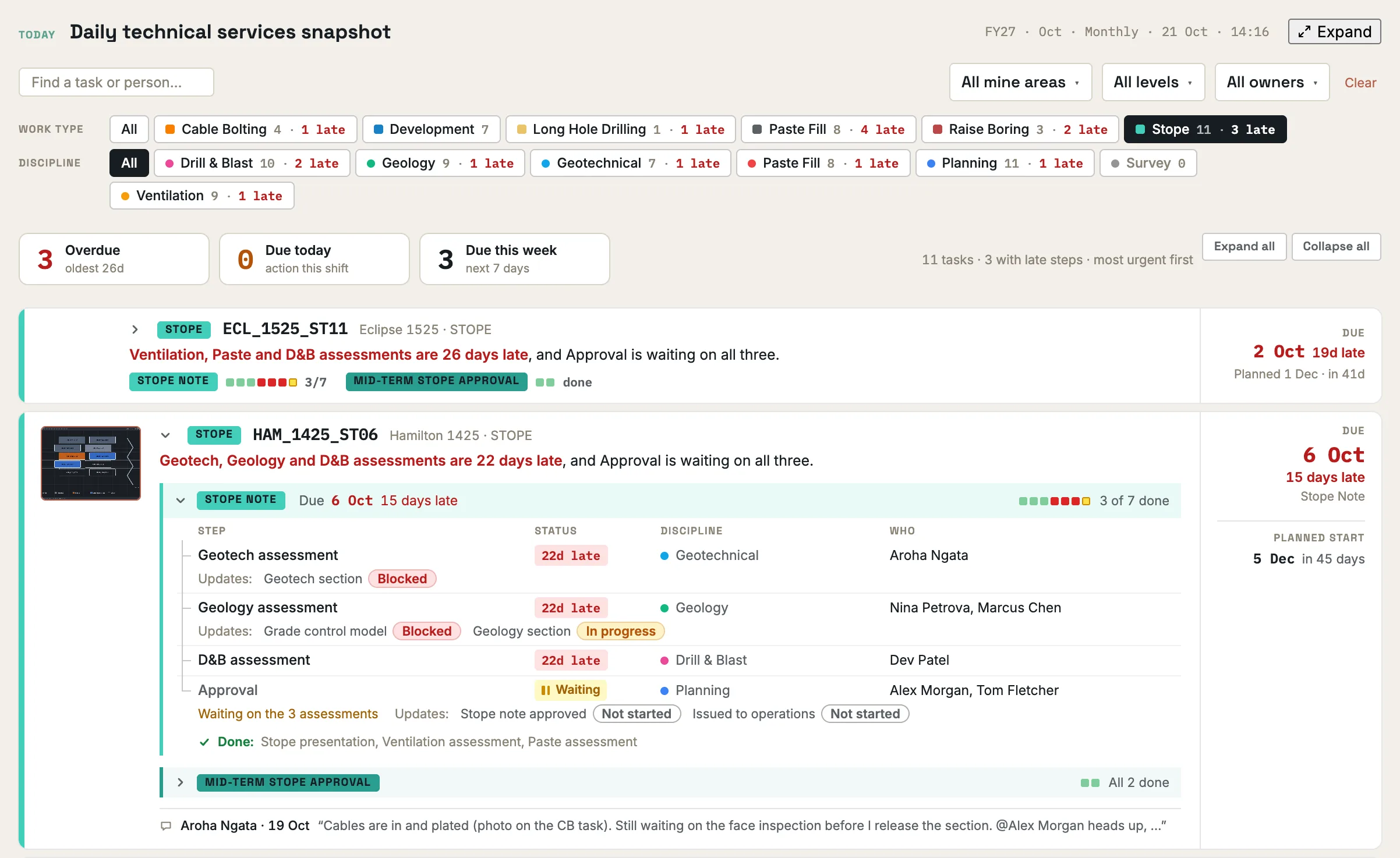The width and height of the screenshot is (1400, 858).
Task: Filter by Paste Fill discipline chip
Action: pyautogui.click(x=823, y=163)
